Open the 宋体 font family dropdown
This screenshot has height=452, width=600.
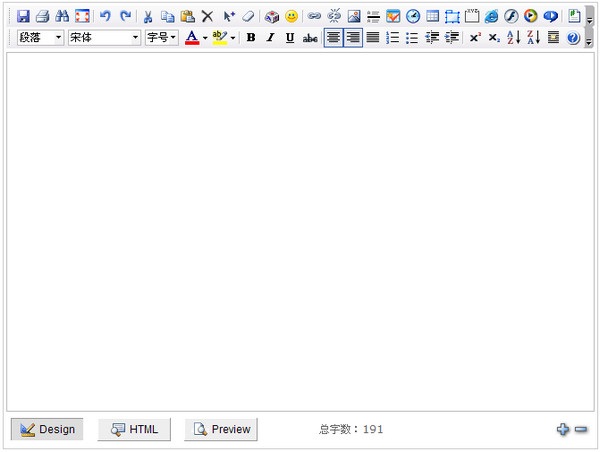[x=104, y=38]
